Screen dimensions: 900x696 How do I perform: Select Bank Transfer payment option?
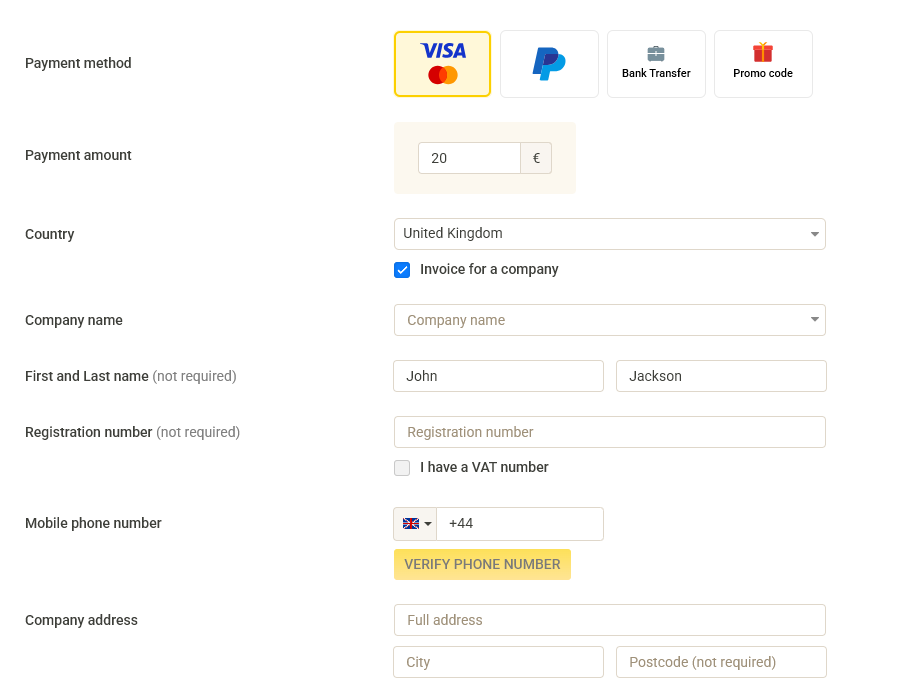656,64
